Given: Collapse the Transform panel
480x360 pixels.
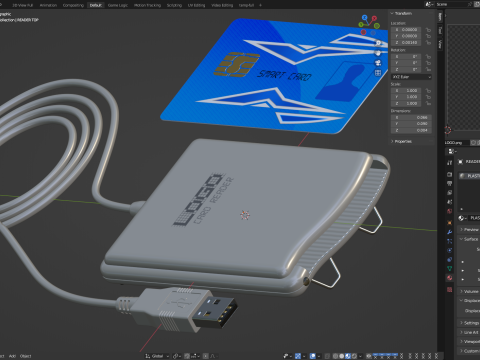Looking at the screenshot, I should 402,13.
